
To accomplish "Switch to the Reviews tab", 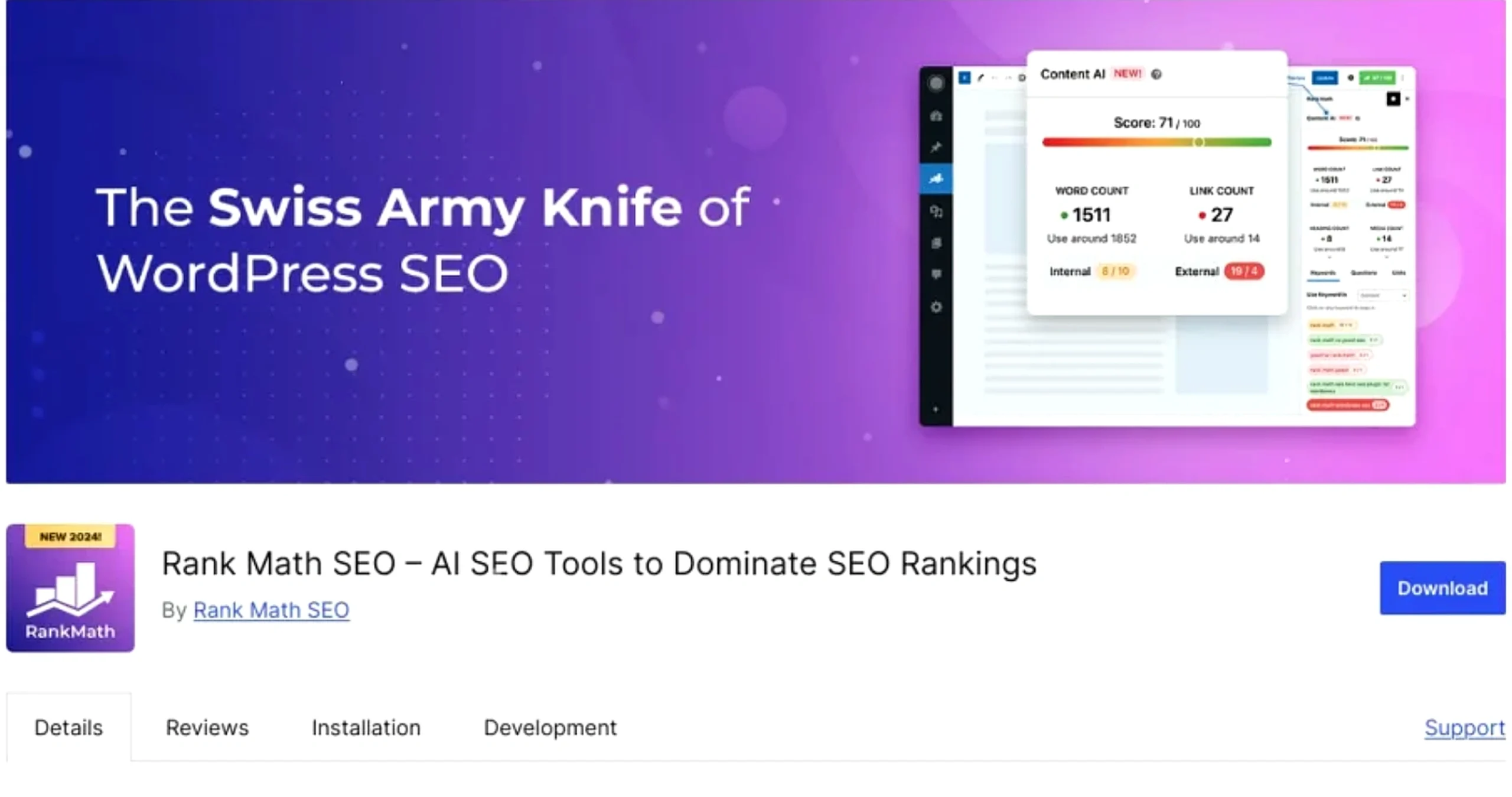I will tap(207, 727).
